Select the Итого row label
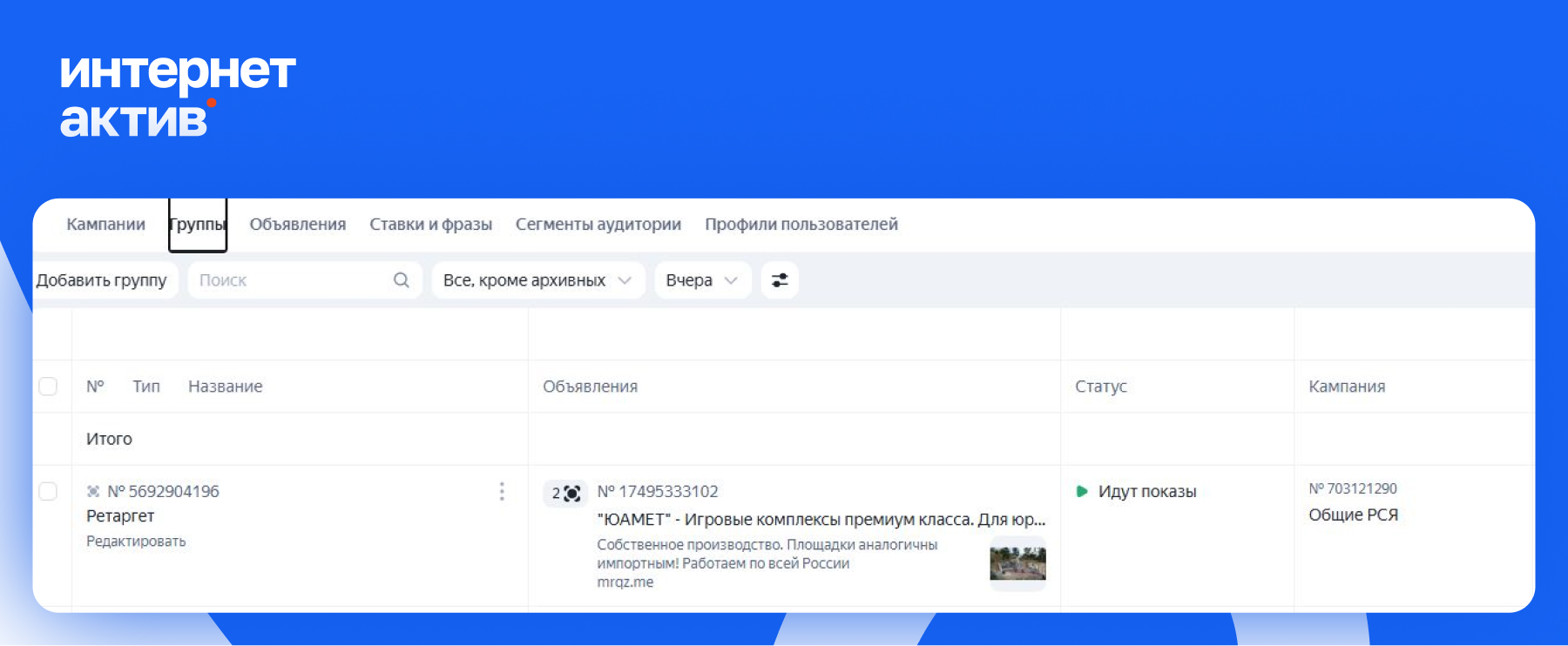 109,439
